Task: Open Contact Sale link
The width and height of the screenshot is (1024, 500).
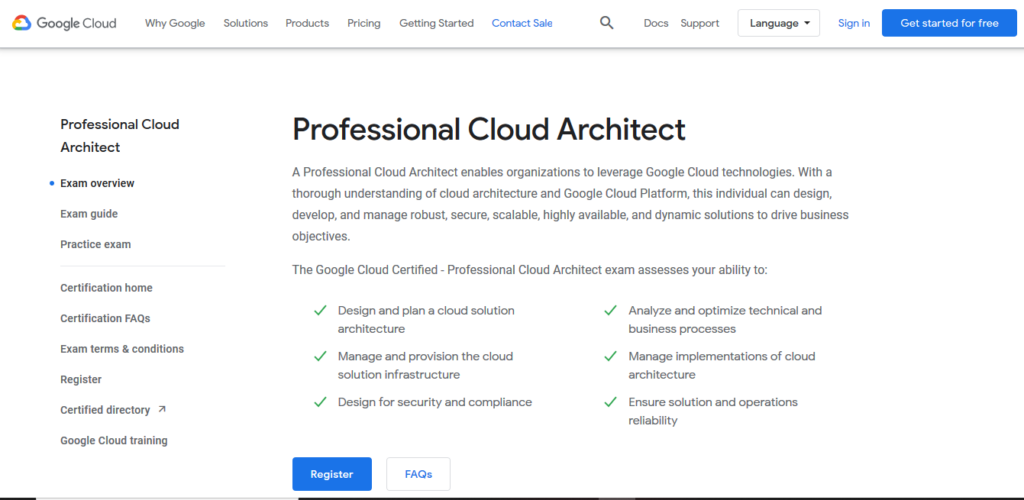Action: point(522,23)
